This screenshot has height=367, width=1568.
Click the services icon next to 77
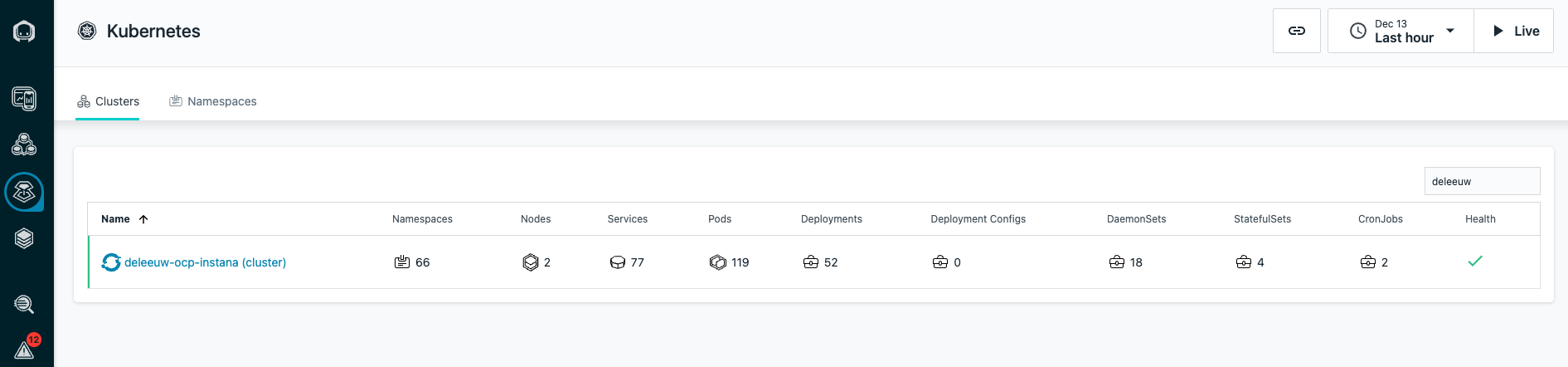pyautogui.click(x=618, y=262)
